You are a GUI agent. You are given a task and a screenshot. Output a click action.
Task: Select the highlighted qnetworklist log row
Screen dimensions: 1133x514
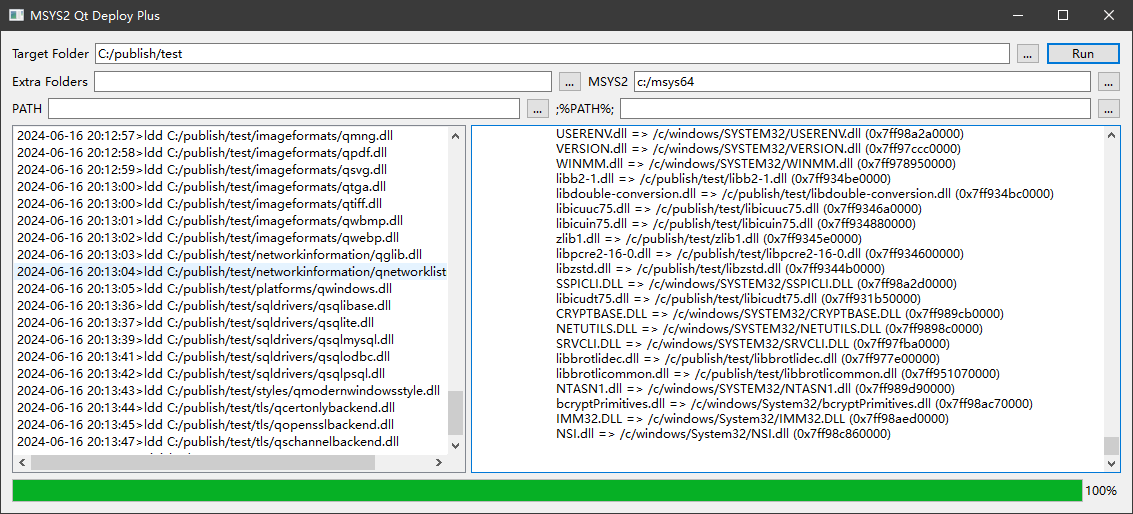point(231,272)
